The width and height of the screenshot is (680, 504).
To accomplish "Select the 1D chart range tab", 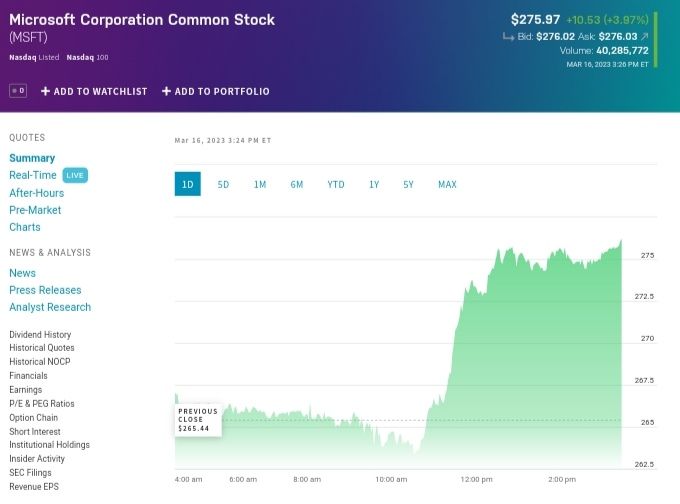I will click(188, 184).
